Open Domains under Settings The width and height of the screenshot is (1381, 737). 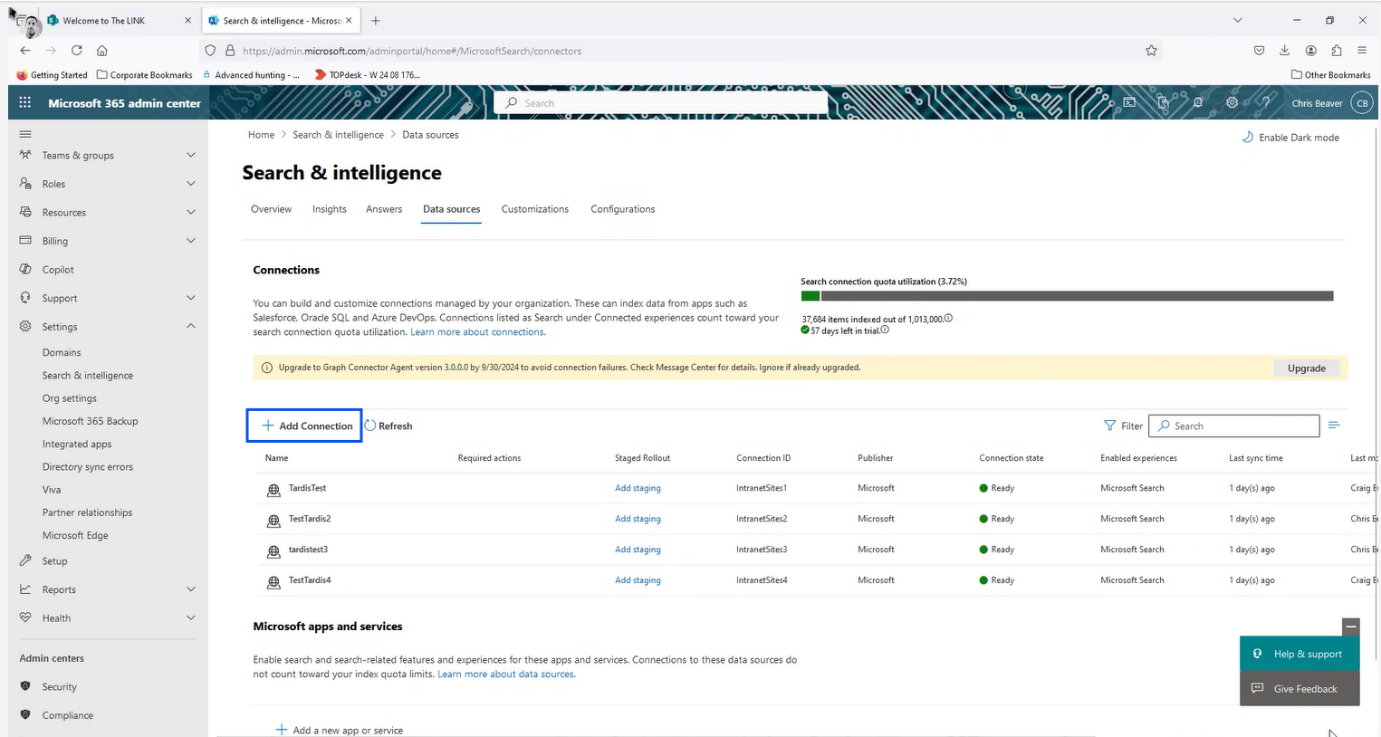[x=62, y=353]
